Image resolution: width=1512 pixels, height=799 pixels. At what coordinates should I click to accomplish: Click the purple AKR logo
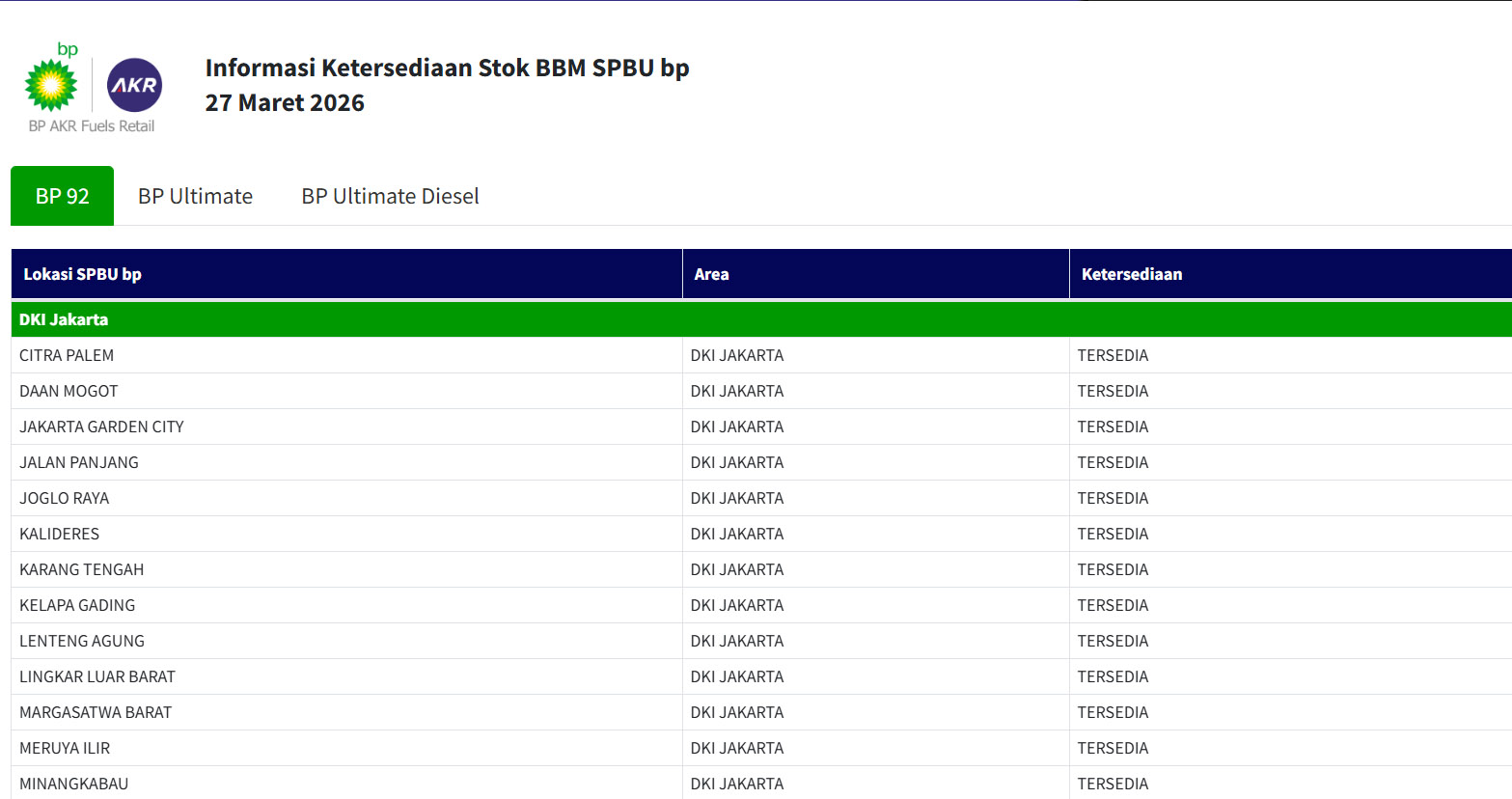pyautogui.click(x=134, y=85)
